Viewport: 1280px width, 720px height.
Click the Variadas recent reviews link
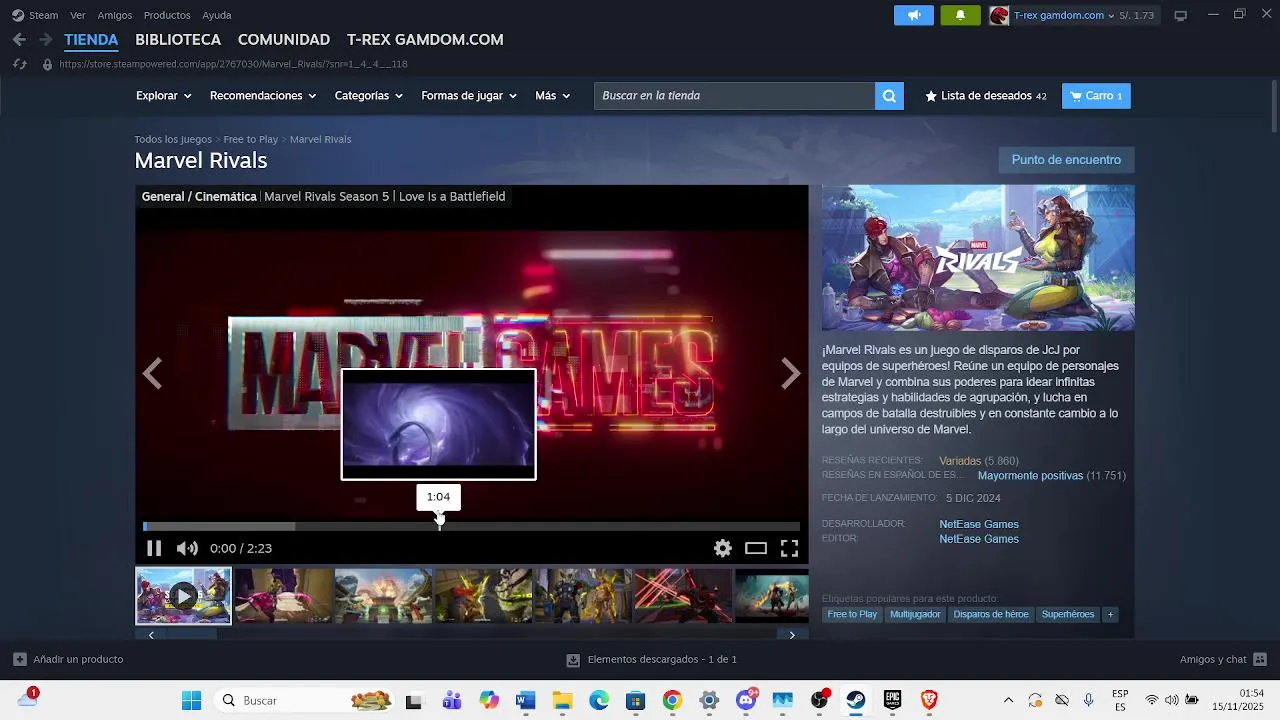[960, 461]
